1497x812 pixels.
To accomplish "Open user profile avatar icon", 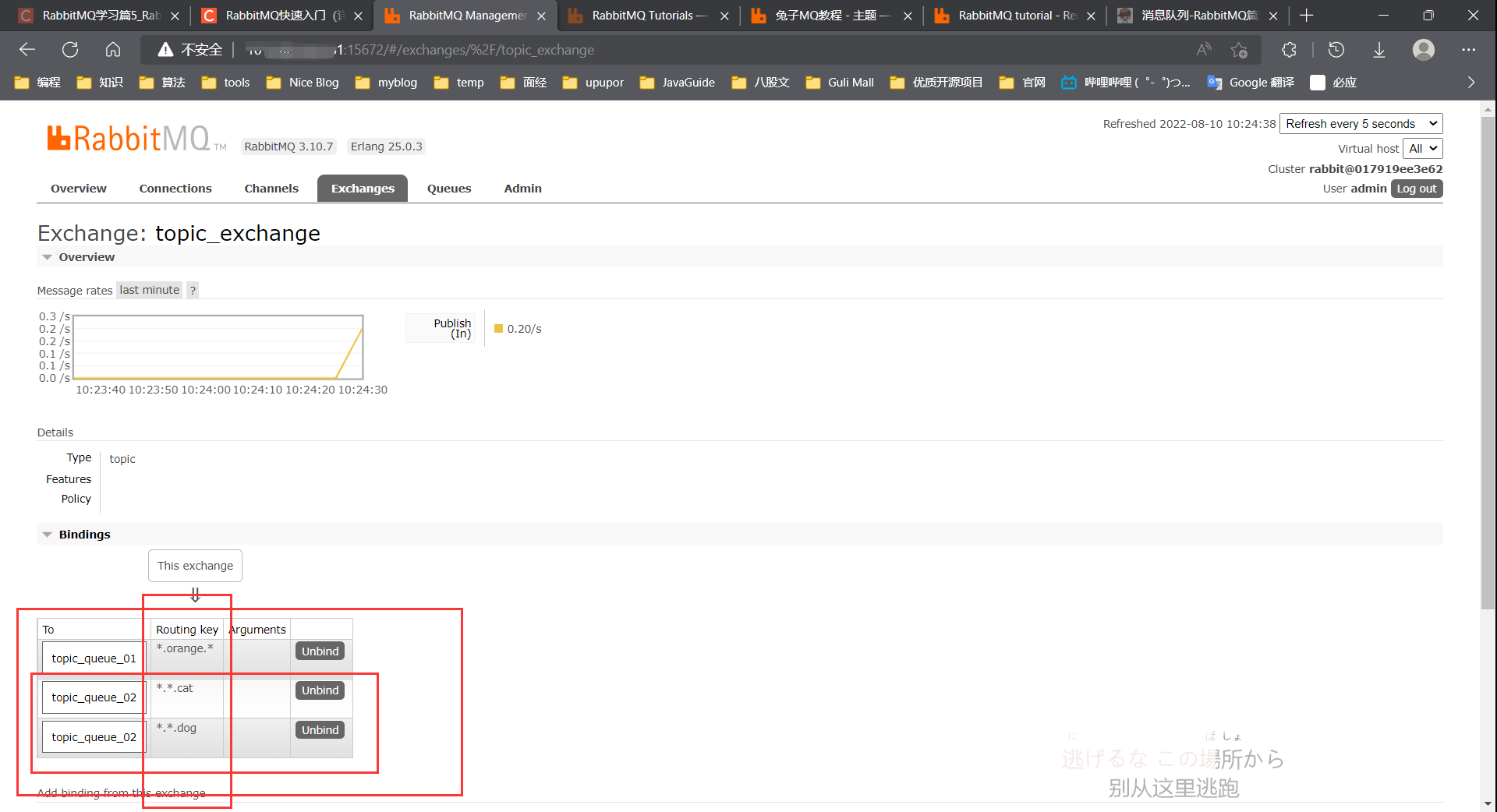I will (1424, 50).
